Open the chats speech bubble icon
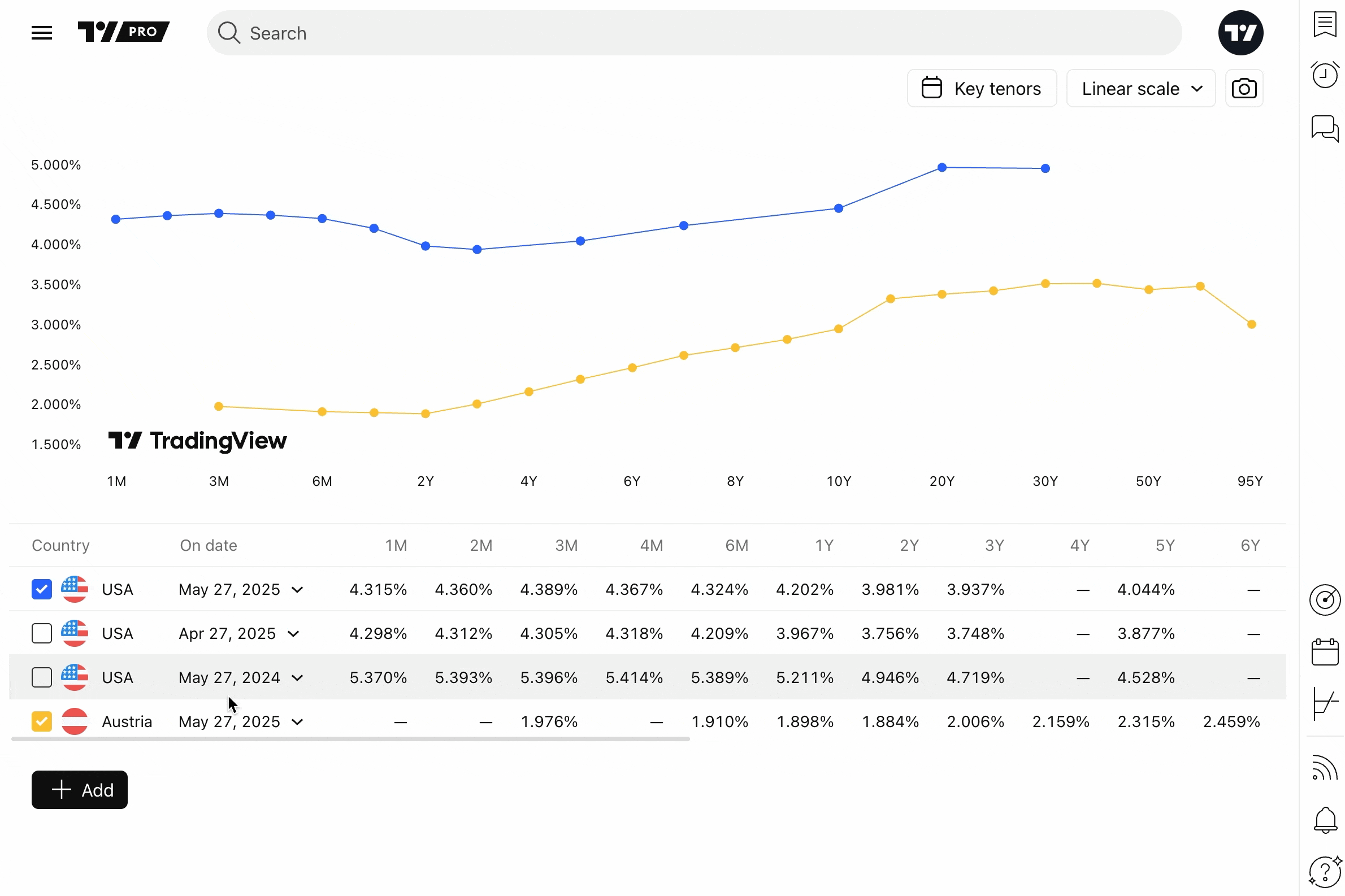The height and width of the screenshot is (896, 1345). click(x=1324, y=128)
